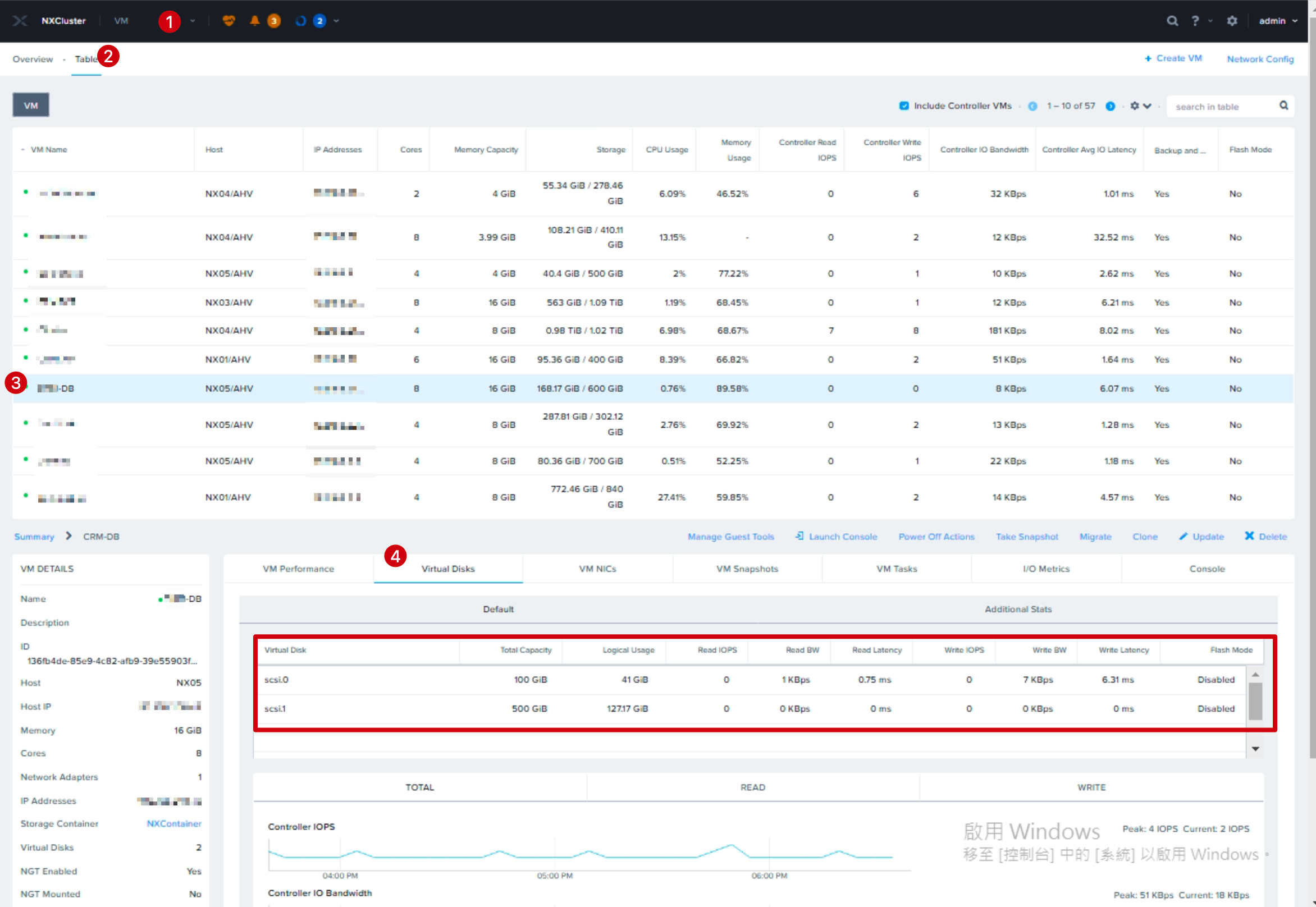Expand the admin user dropdown
This screenshot has width=1316, height=907.
[1278, 21]
